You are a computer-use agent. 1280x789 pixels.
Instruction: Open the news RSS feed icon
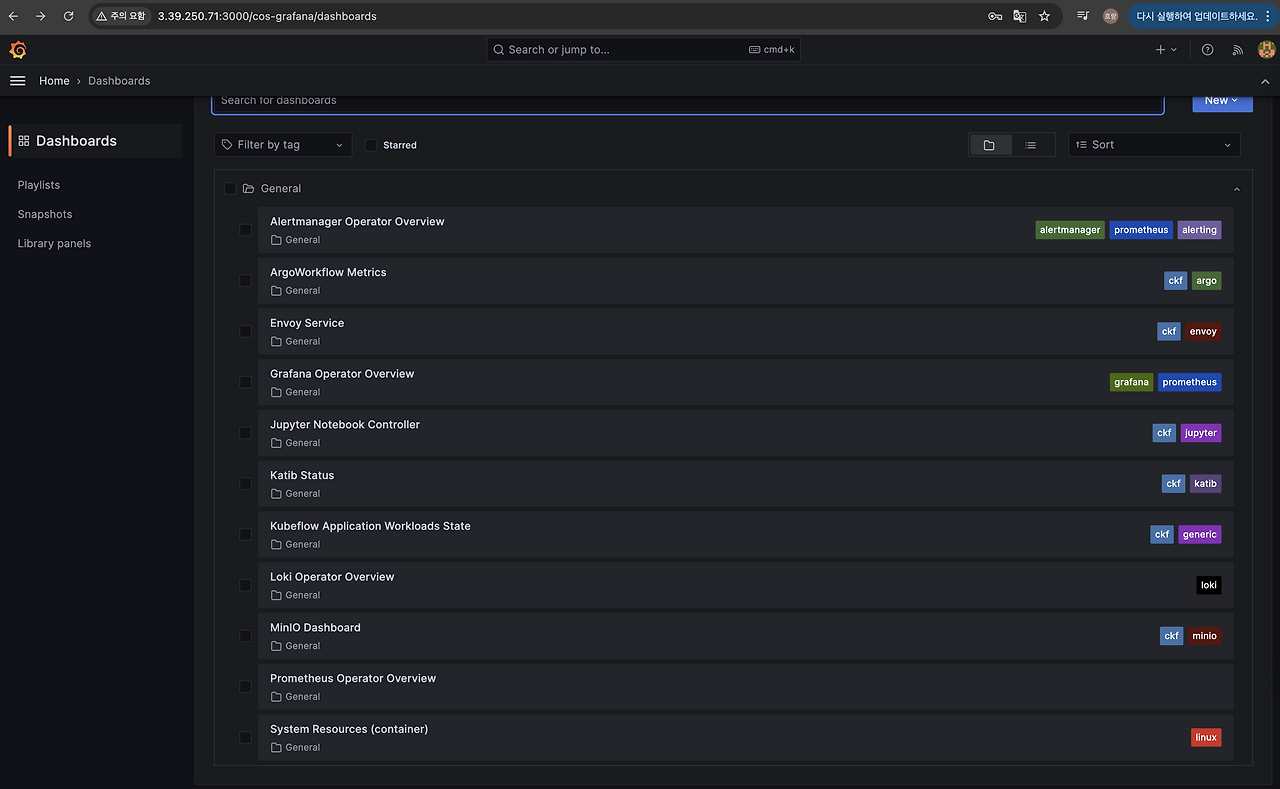(1238, 50)
